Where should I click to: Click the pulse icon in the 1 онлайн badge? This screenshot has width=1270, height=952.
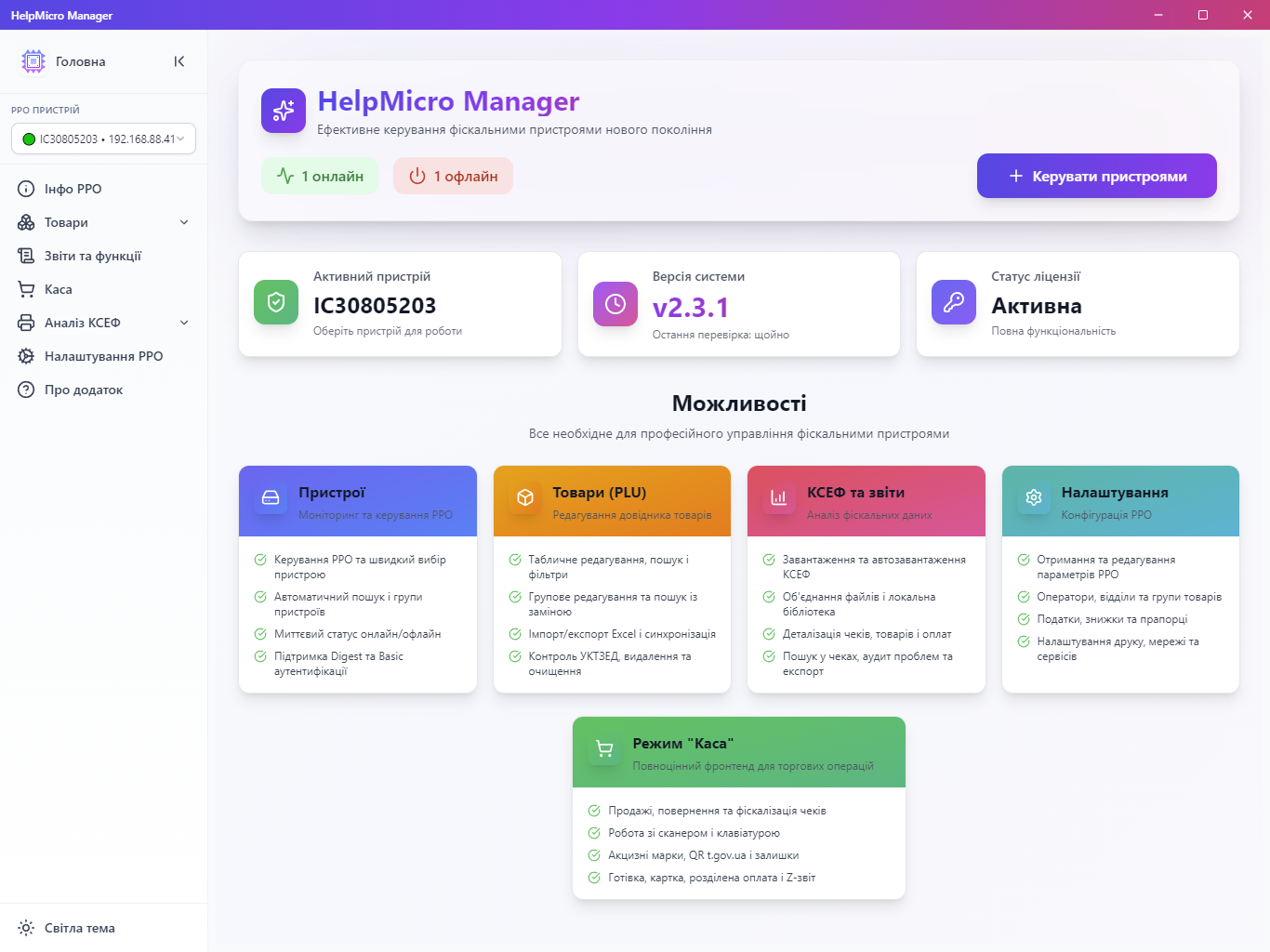[285, 176]
